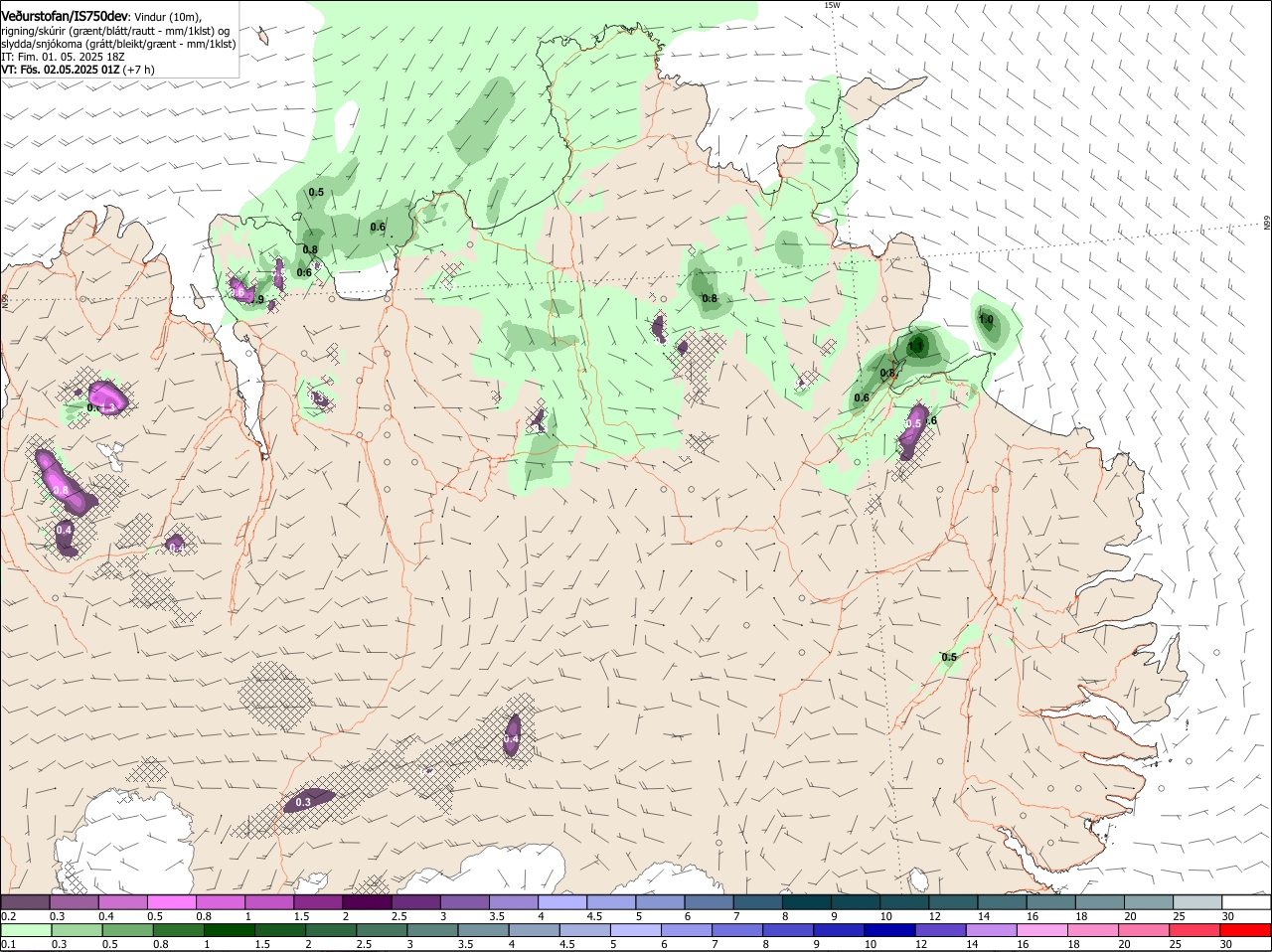
Task: Click the 2.5 label in the upper legend row
Action: tap(398, 915)
